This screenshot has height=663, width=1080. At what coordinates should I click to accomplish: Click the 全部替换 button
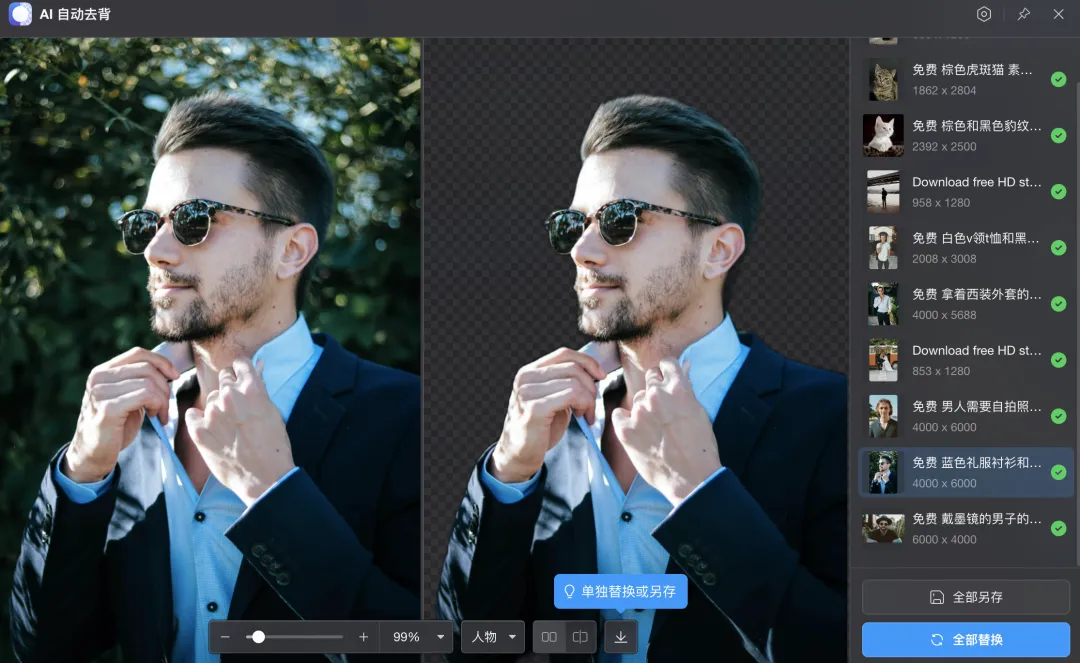(966, 640)
